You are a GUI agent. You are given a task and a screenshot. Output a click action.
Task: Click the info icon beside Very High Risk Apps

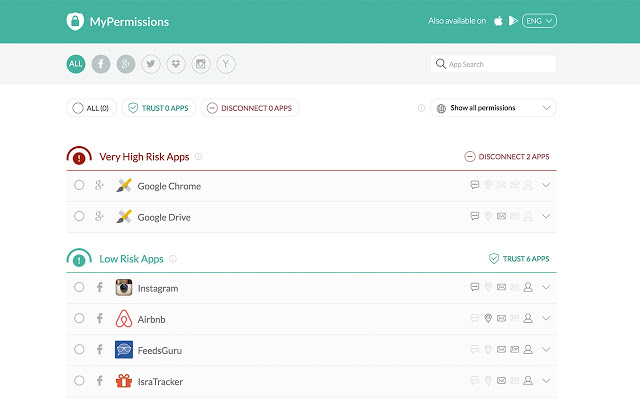tap(199, 156)
